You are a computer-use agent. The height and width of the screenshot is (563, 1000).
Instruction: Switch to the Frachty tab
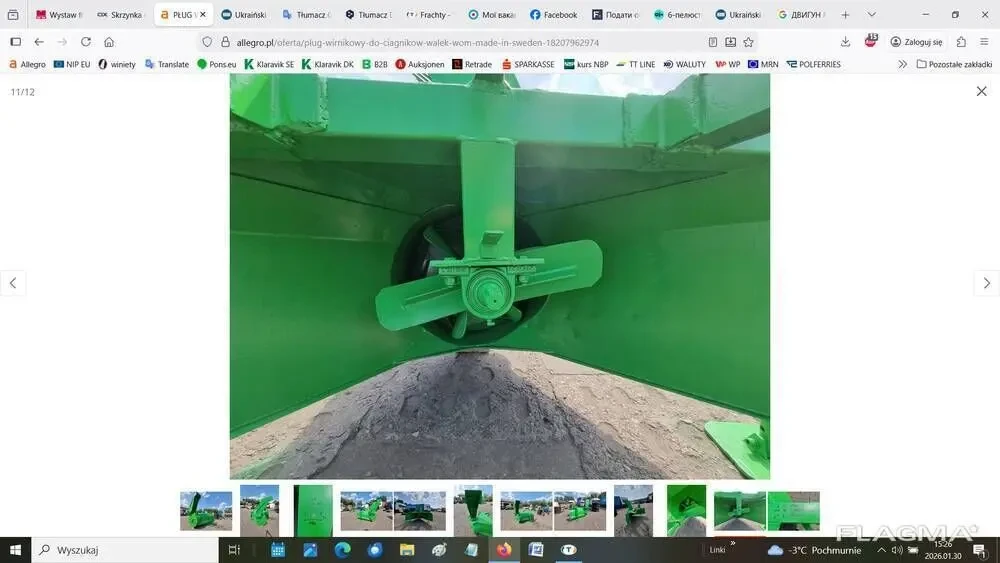point(427,15)
